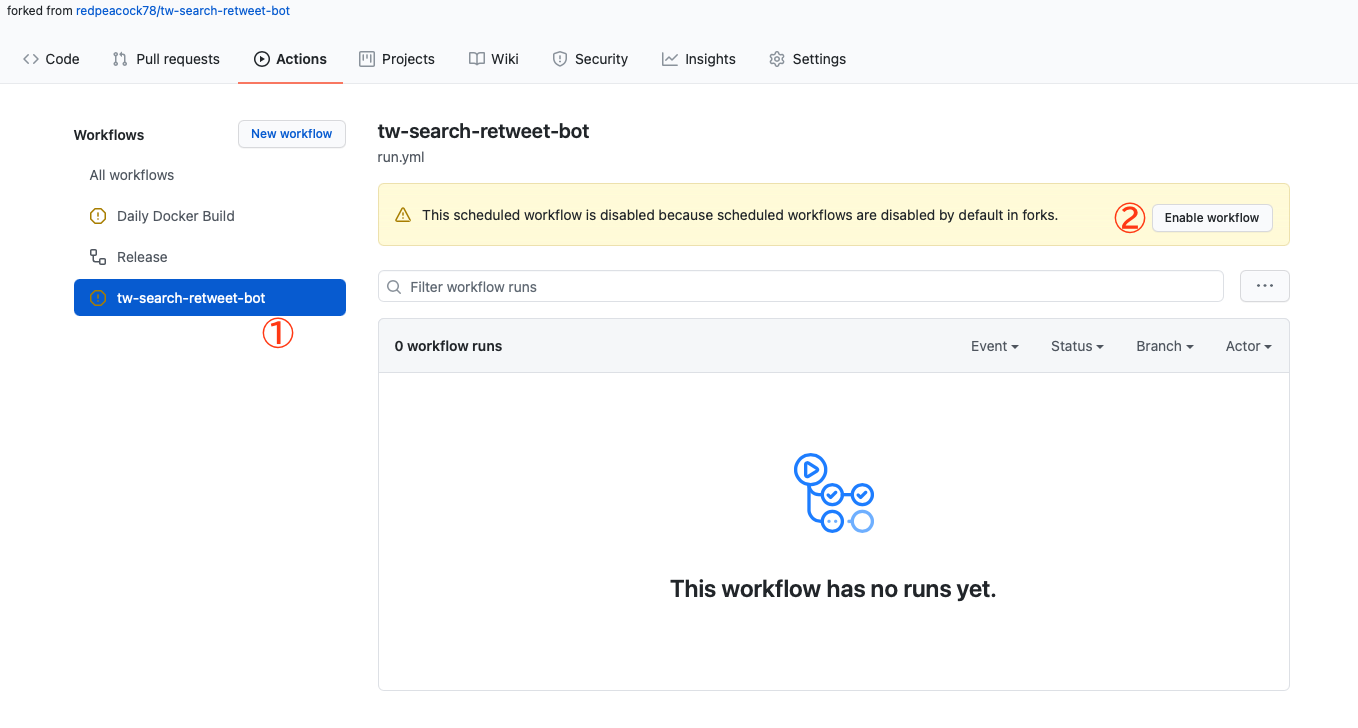Viewport: 1358px width, 728px height.
Task: Click the Actions play icon
Action: tap(262, 59)
